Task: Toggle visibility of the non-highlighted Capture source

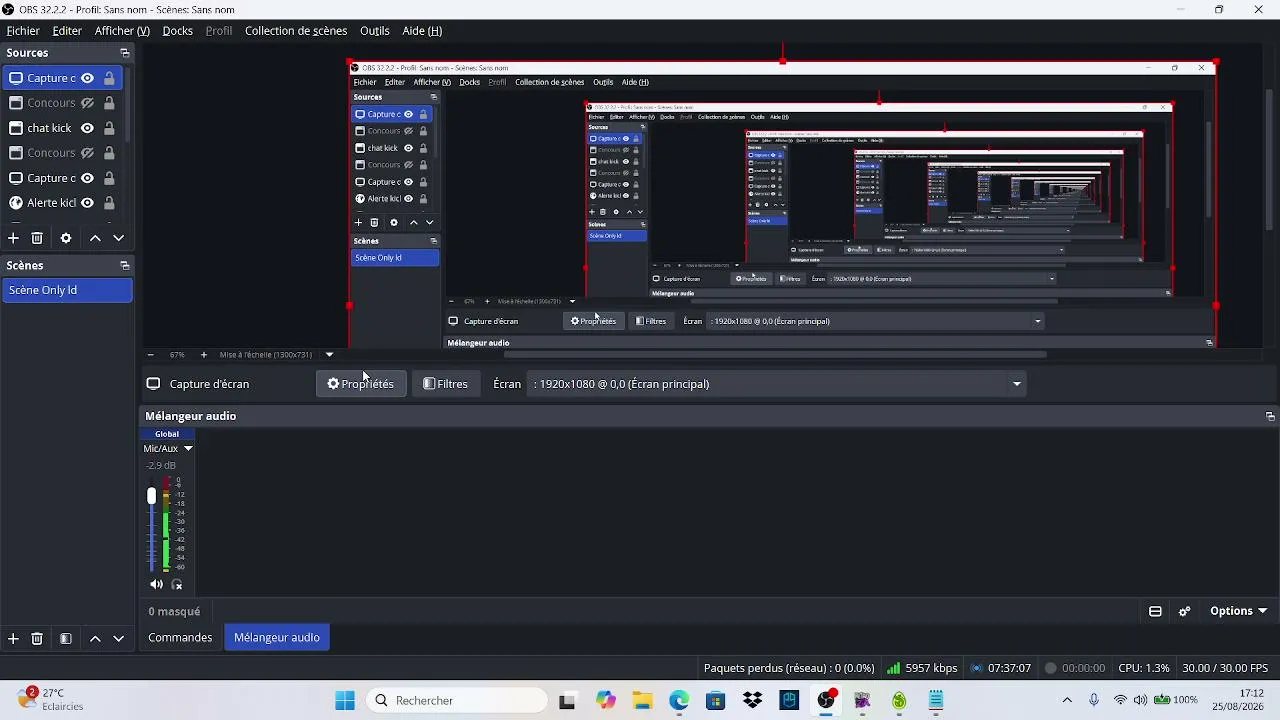Action: (87, 178)
